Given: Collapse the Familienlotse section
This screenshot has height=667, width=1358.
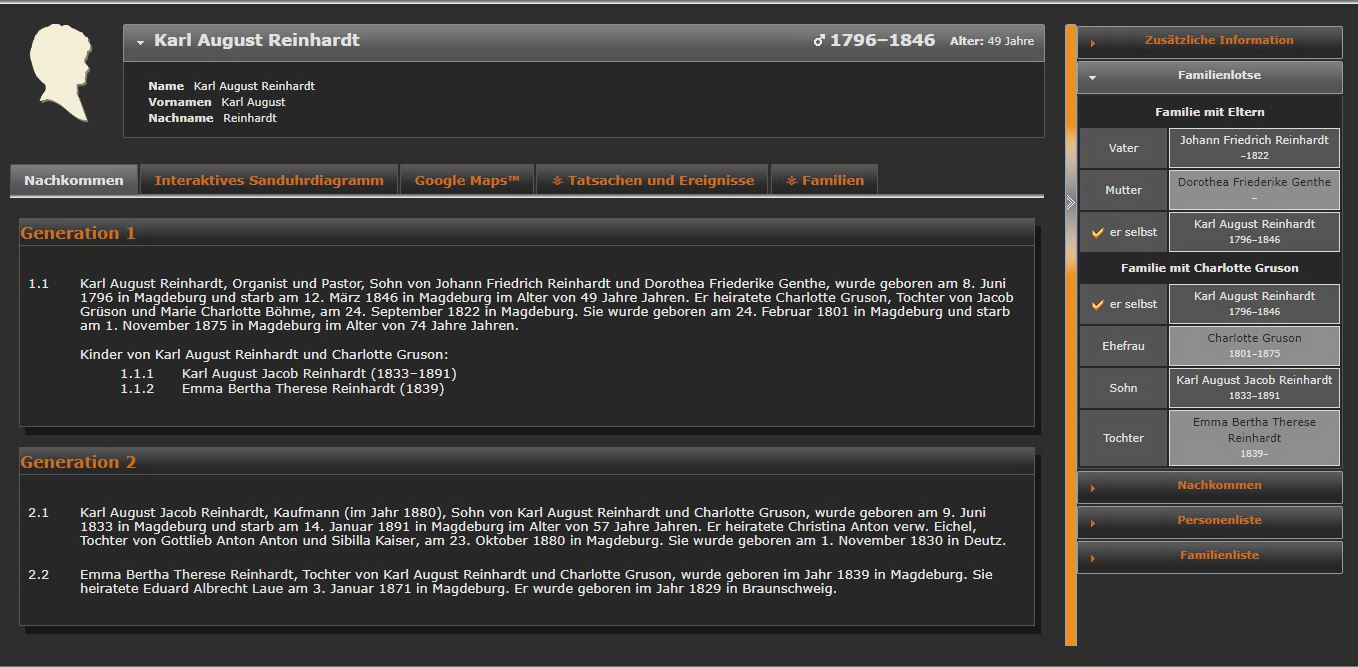Looking at the screenshot, I should click(1209, 76).
